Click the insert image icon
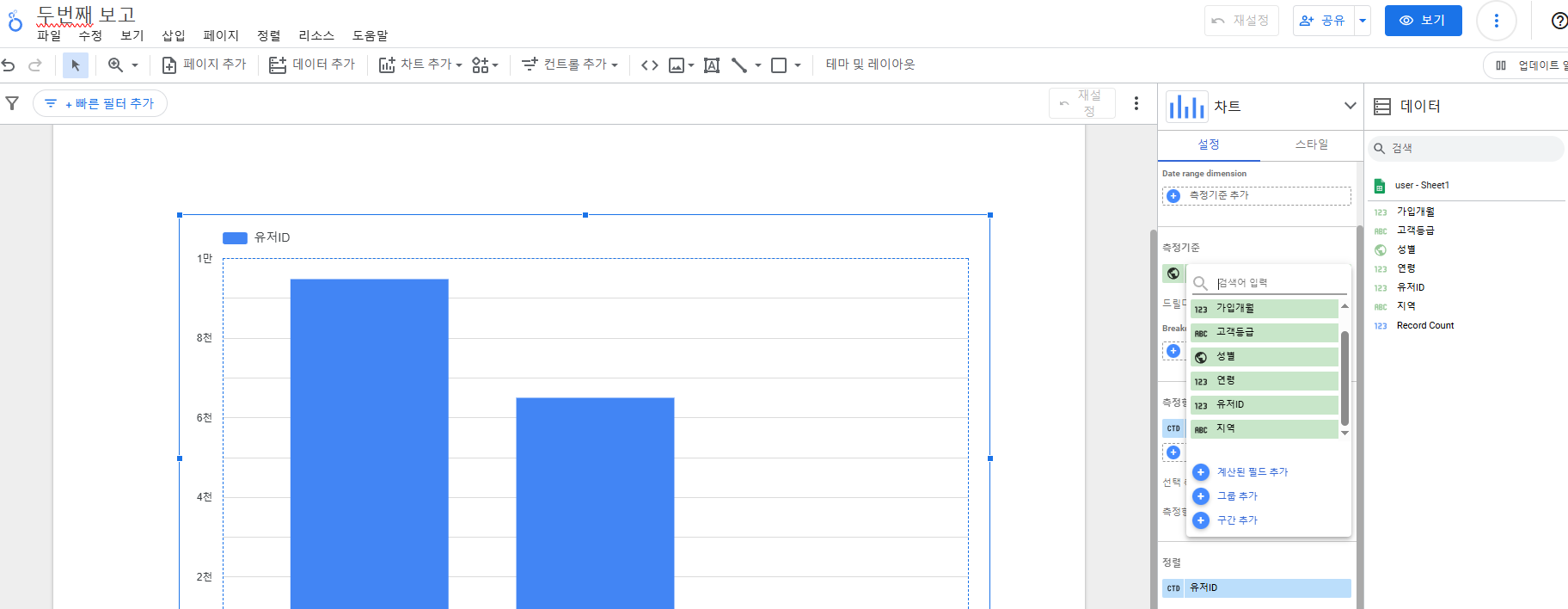 click(x=677, y=65)
